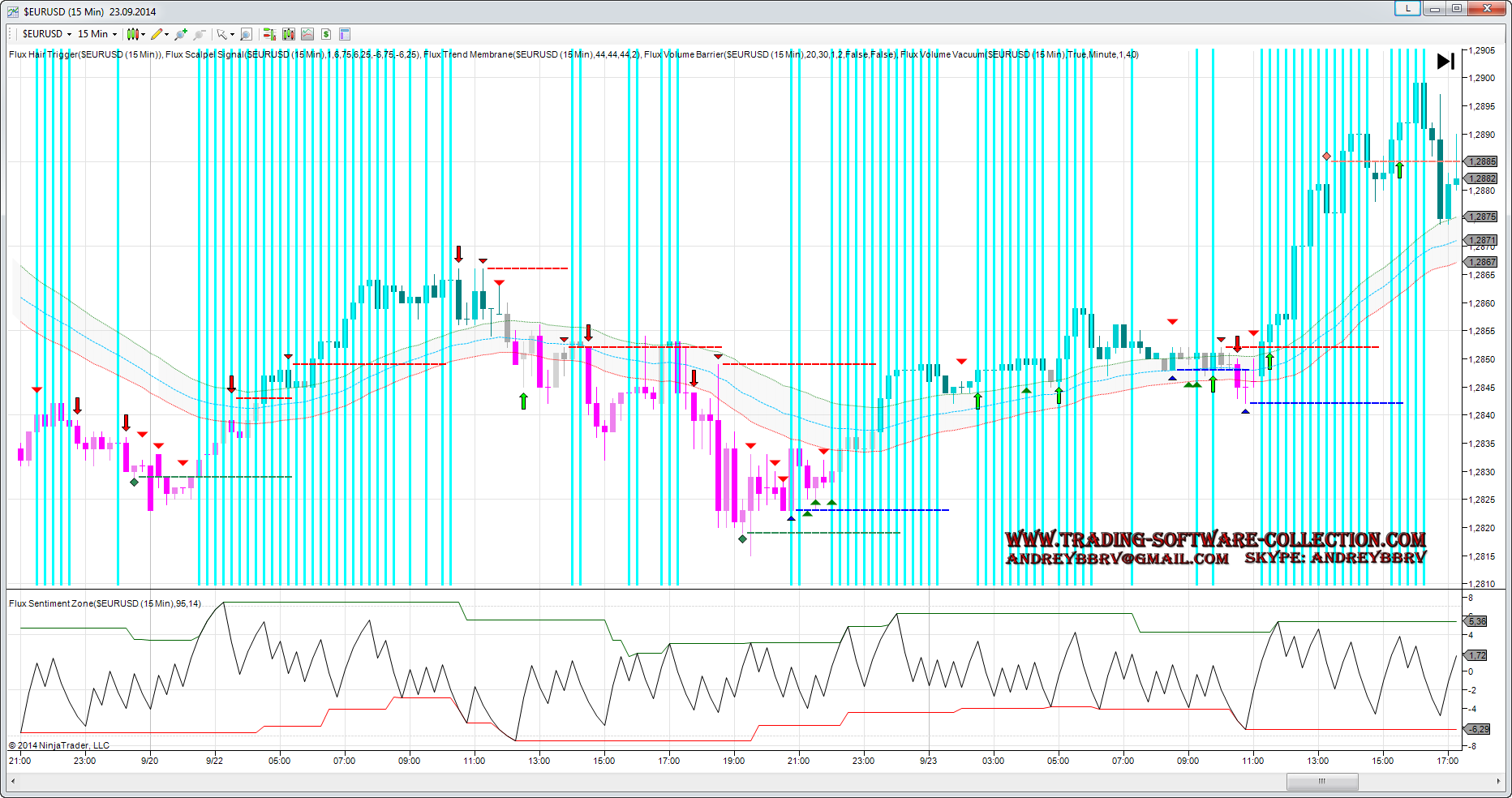
Task: Click the 1,2885 price marker on axis
Action: (x=1482, y=161)
